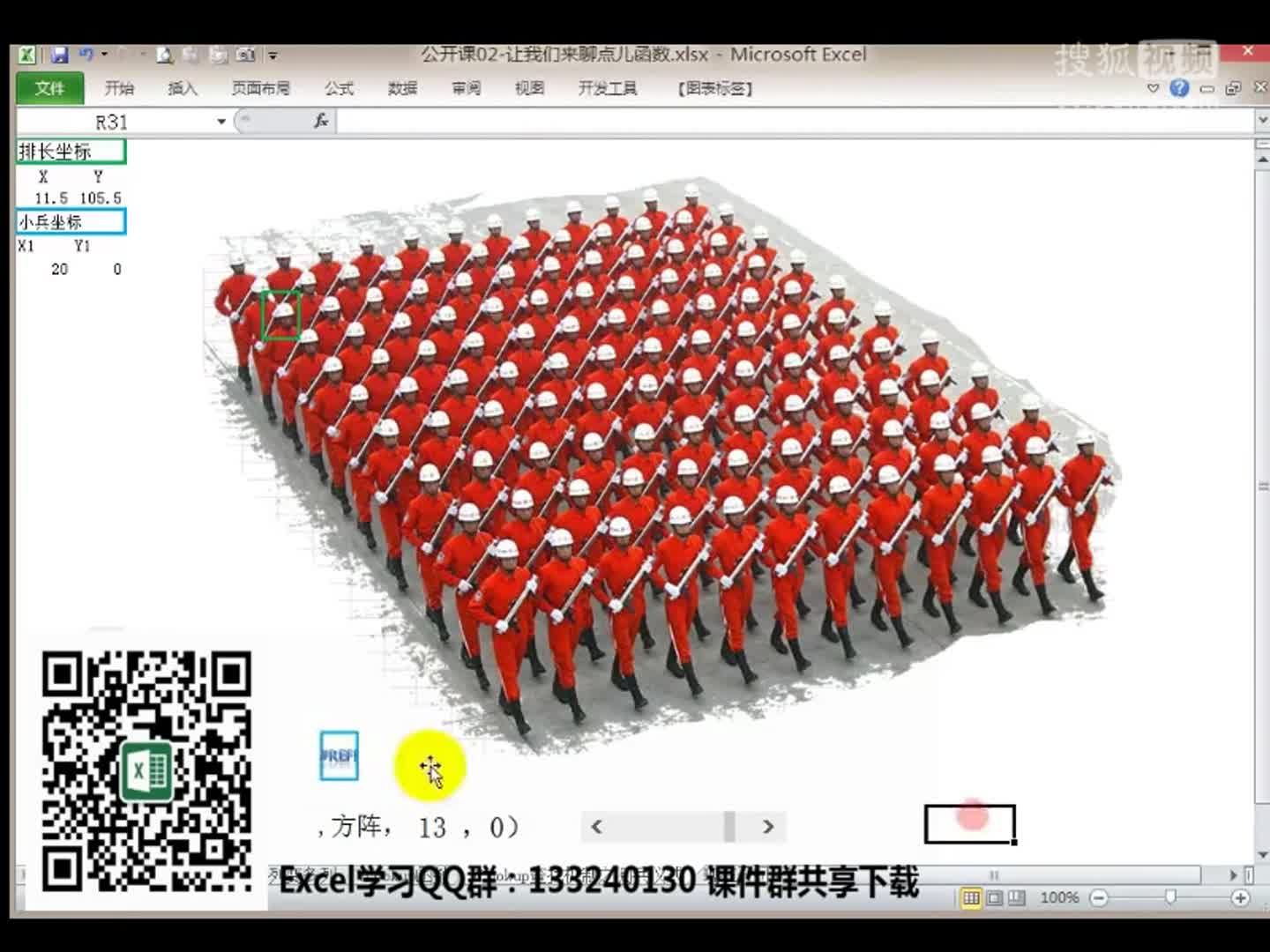1270x952 pixels.
Task: Click the form scrollbar right arrow
Action: (x=768, y=827)
